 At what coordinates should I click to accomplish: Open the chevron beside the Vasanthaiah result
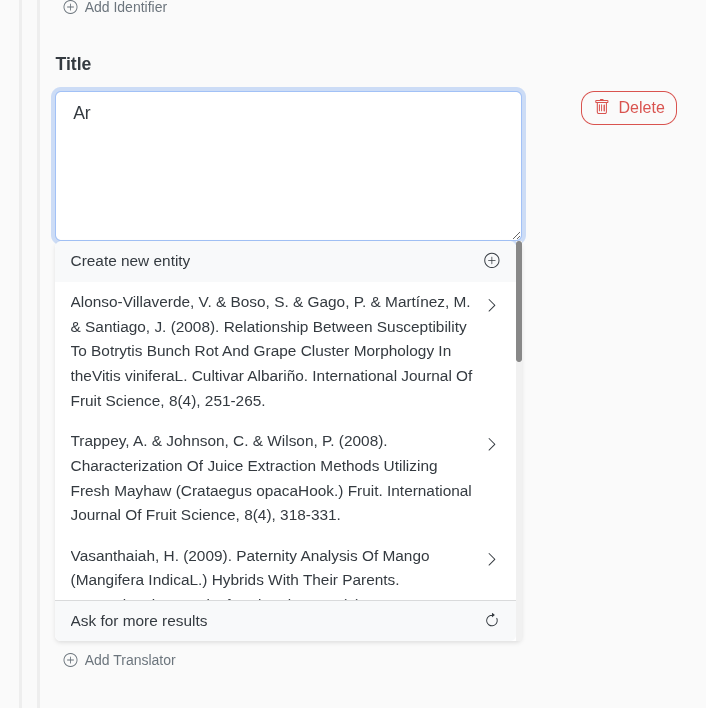tap(492, 559)
